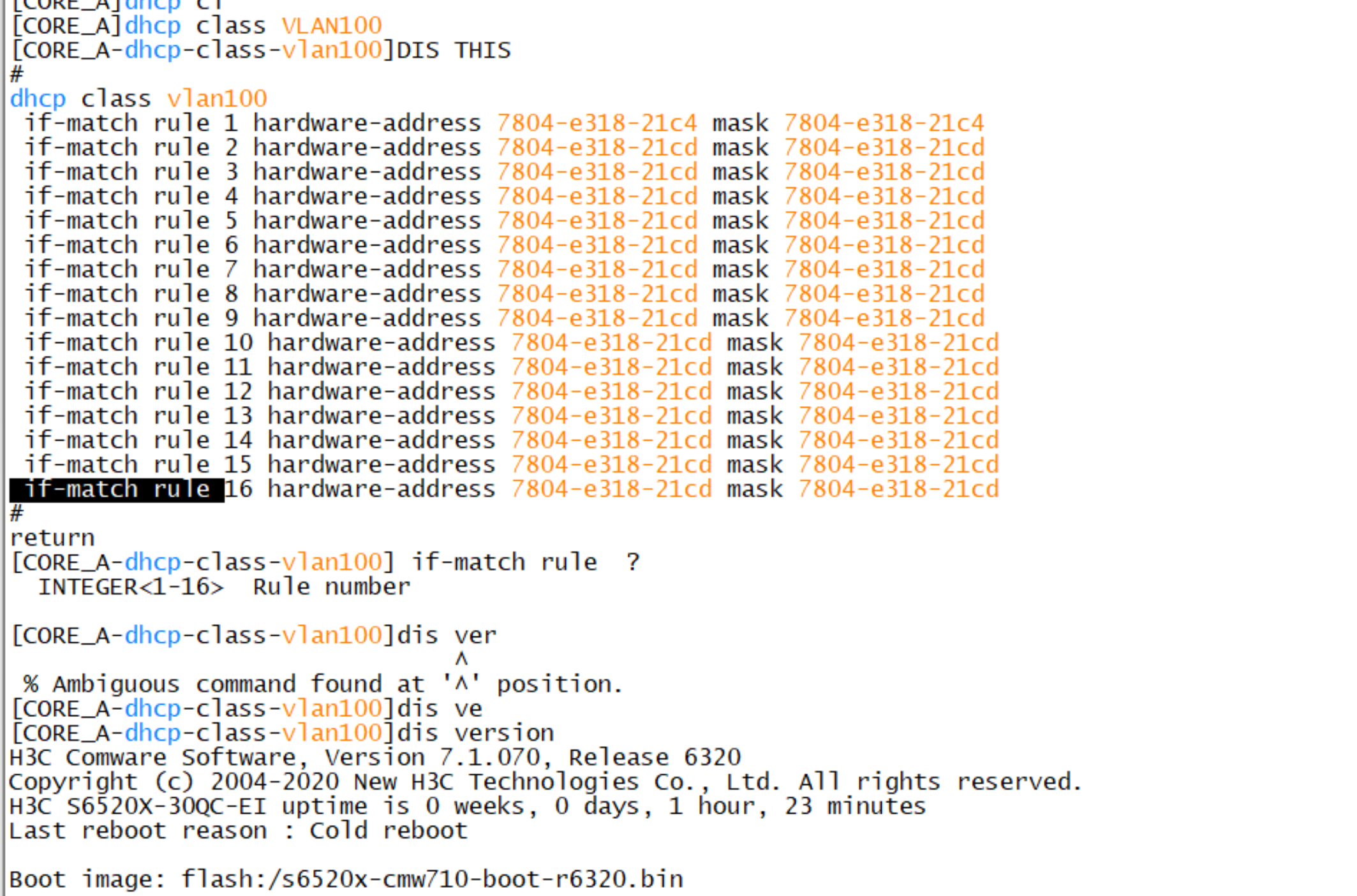Click 'VLAN100' in the dhcp class command

(331, 26)
